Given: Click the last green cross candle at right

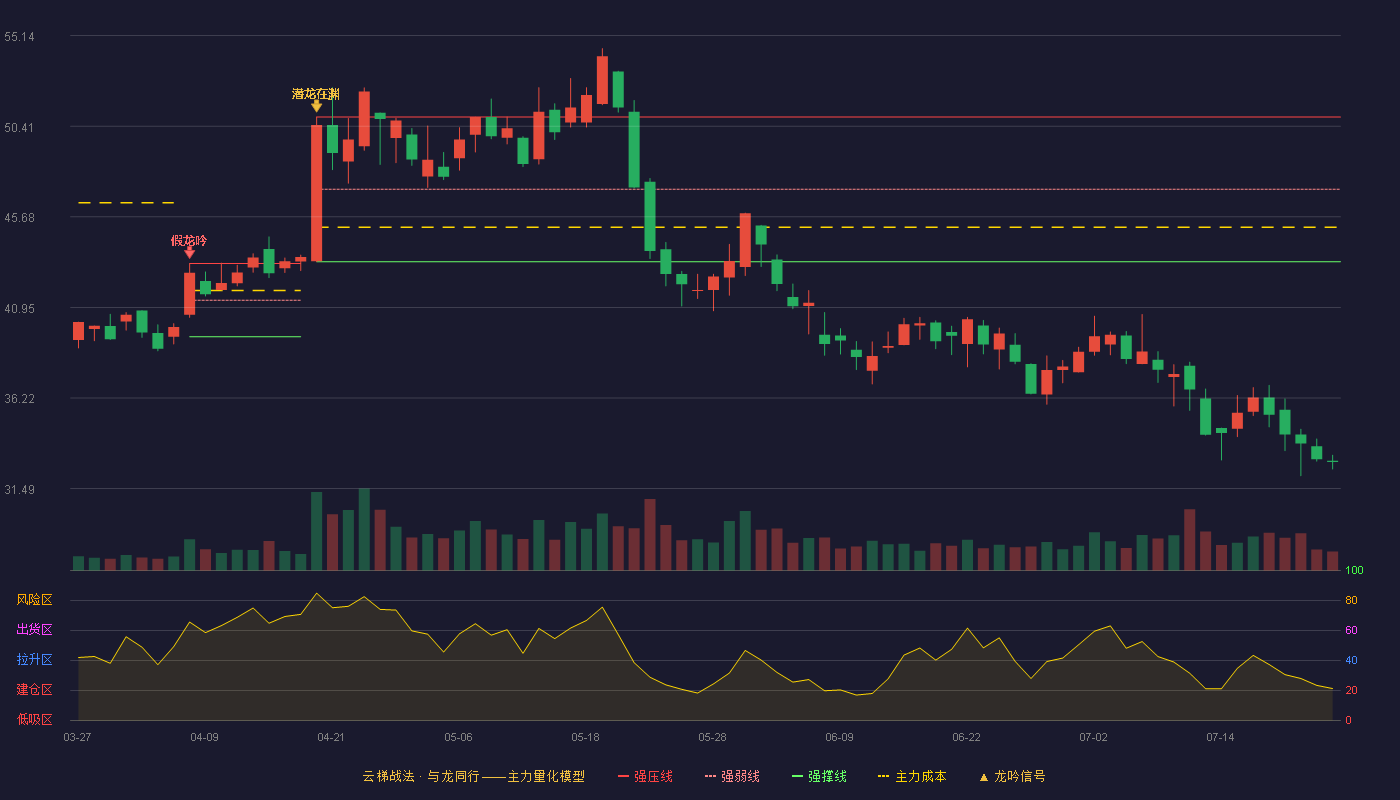Looking at the screenshot, I should point(1332,461).
